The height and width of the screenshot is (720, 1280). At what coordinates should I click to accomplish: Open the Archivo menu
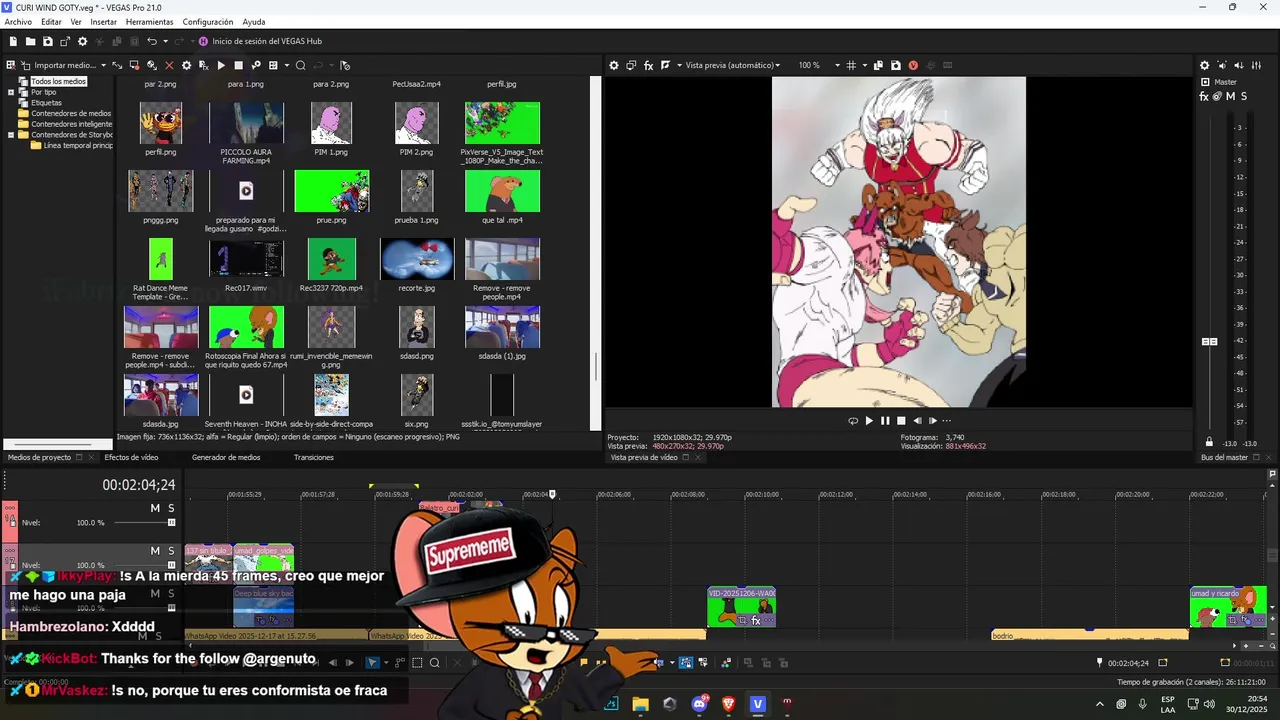(x=18, y=21)
